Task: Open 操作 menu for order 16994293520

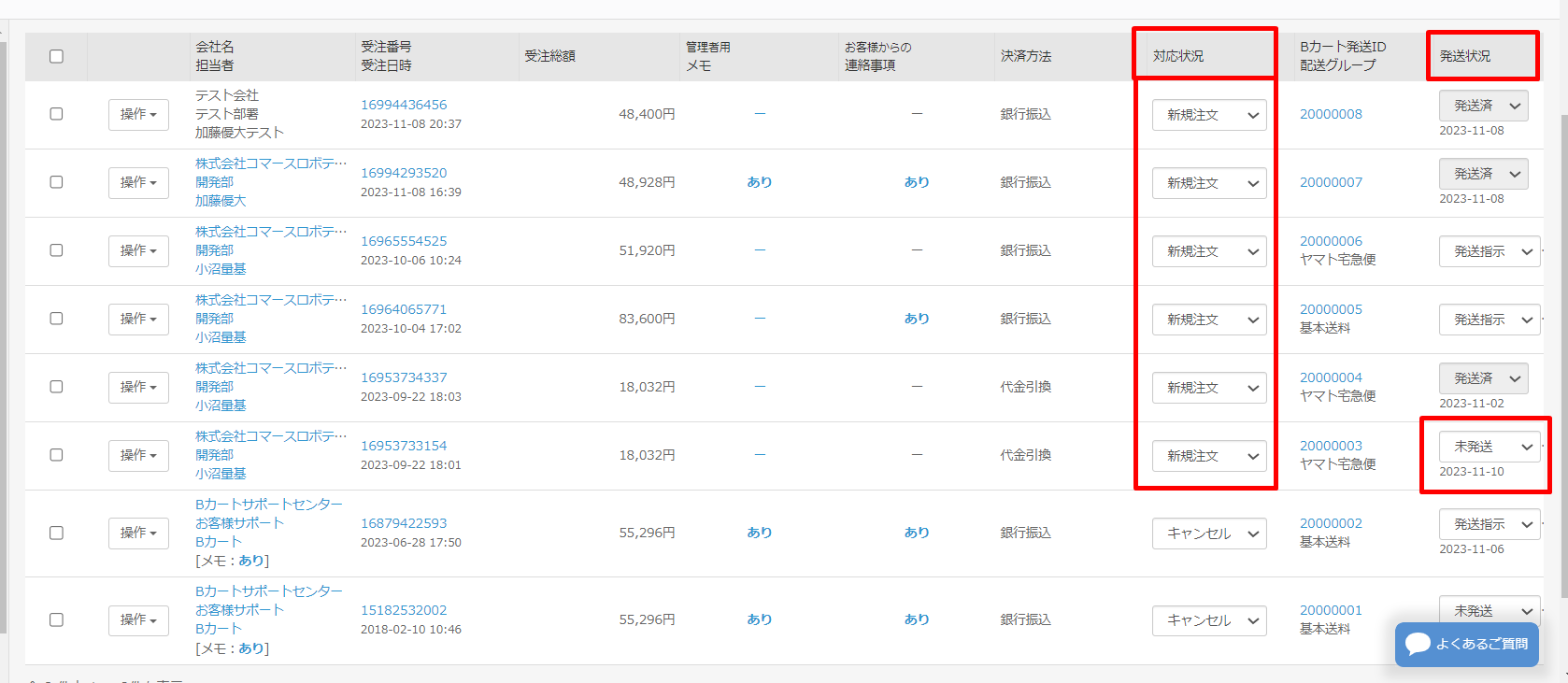Action: coord(138,182)
